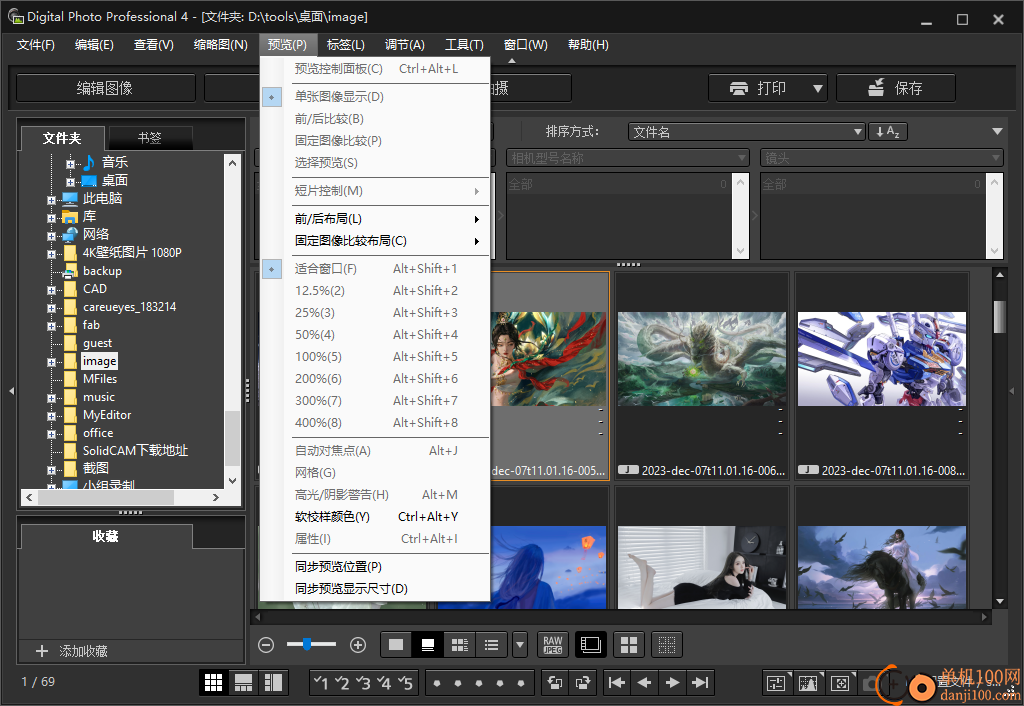Adjust the thumbnail size slider
The image size is (1024, 706).
(x=307, y=645)
